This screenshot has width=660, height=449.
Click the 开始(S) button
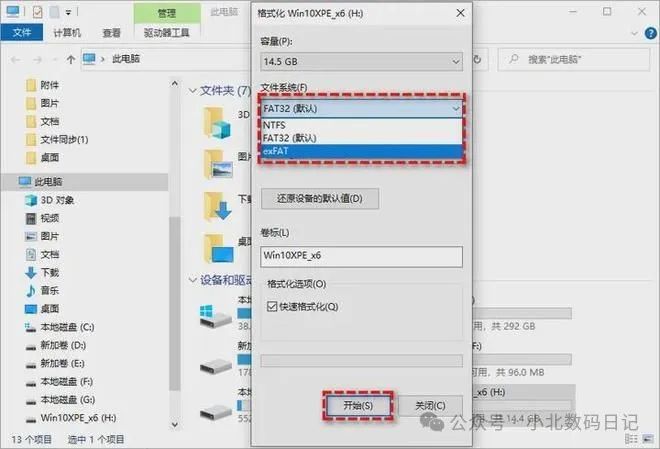point(358,406)
